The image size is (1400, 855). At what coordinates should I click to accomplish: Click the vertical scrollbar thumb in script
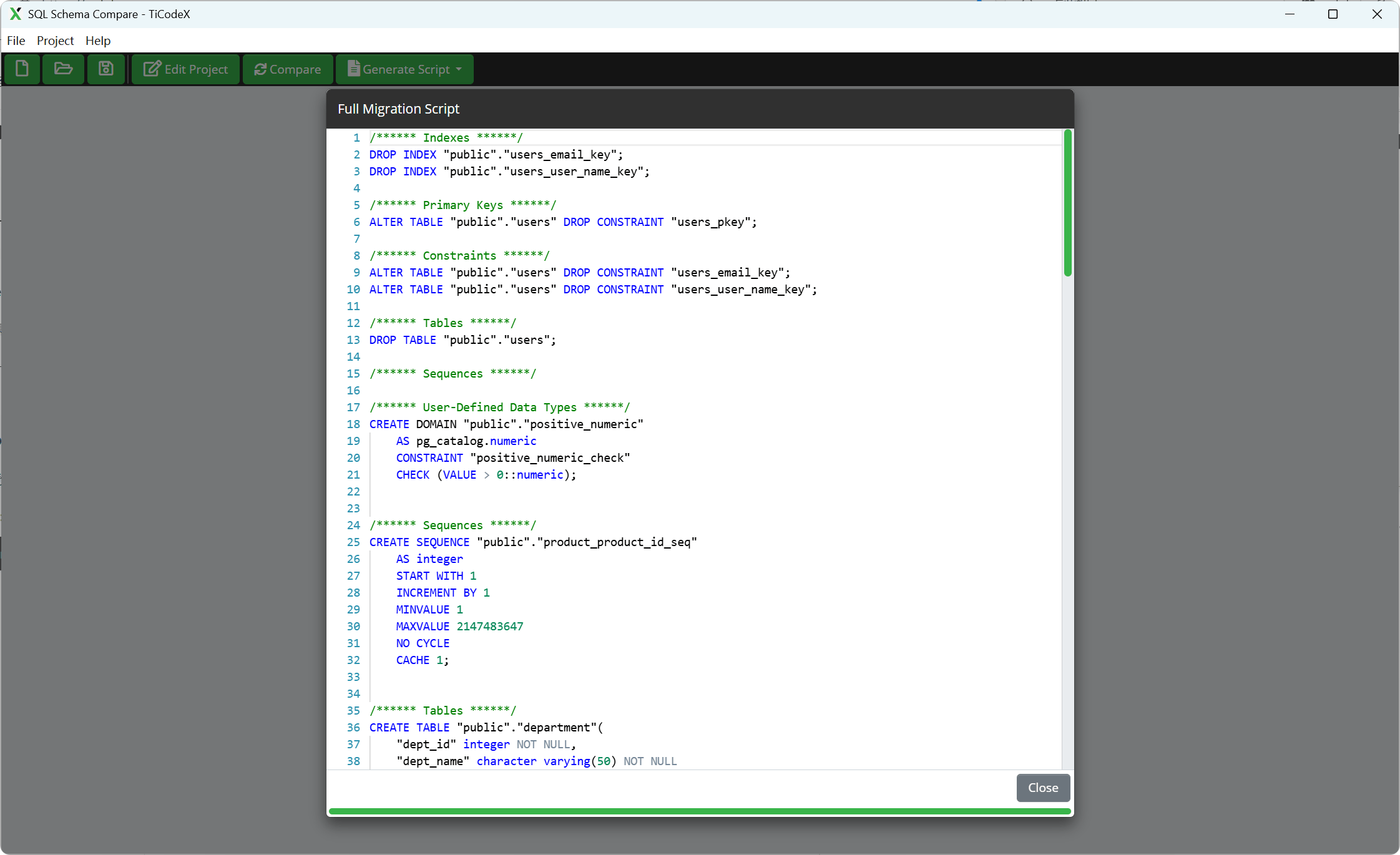1068,203
